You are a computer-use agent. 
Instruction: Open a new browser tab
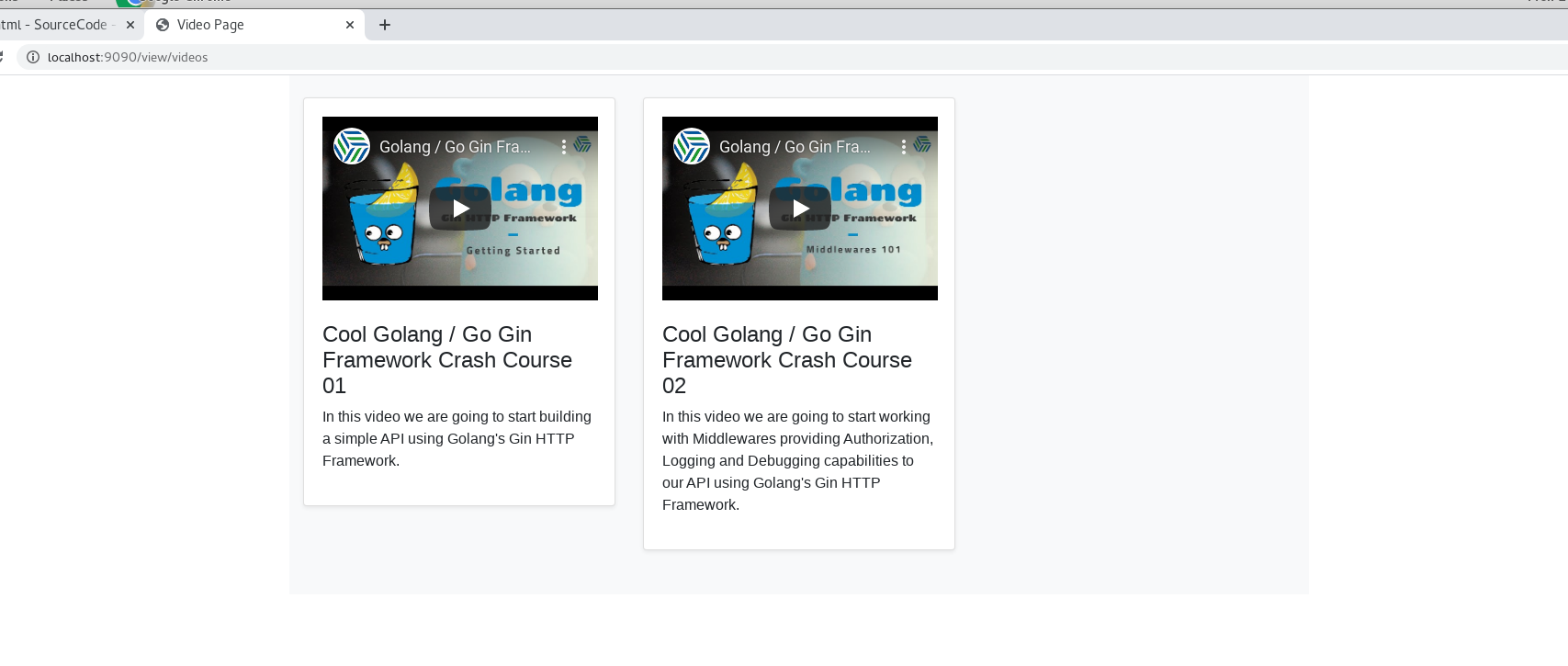click(x=385, y=25)
